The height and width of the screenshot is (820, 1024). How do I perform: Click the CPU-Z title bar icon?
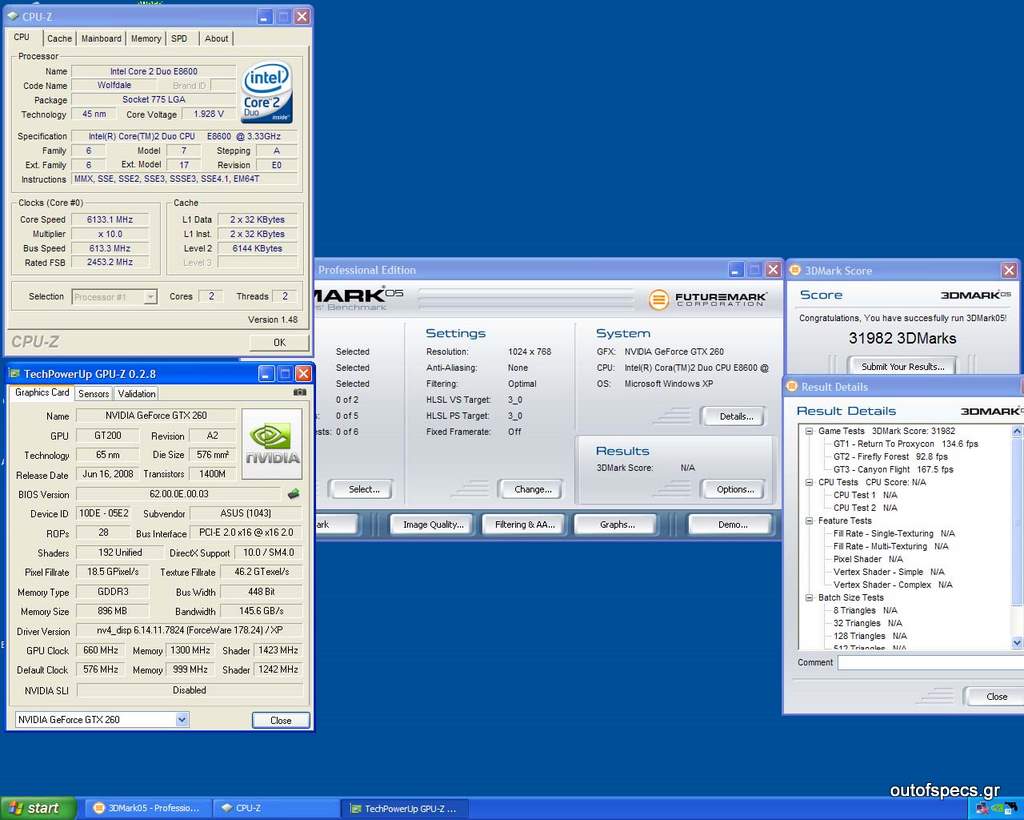point(12,16)
